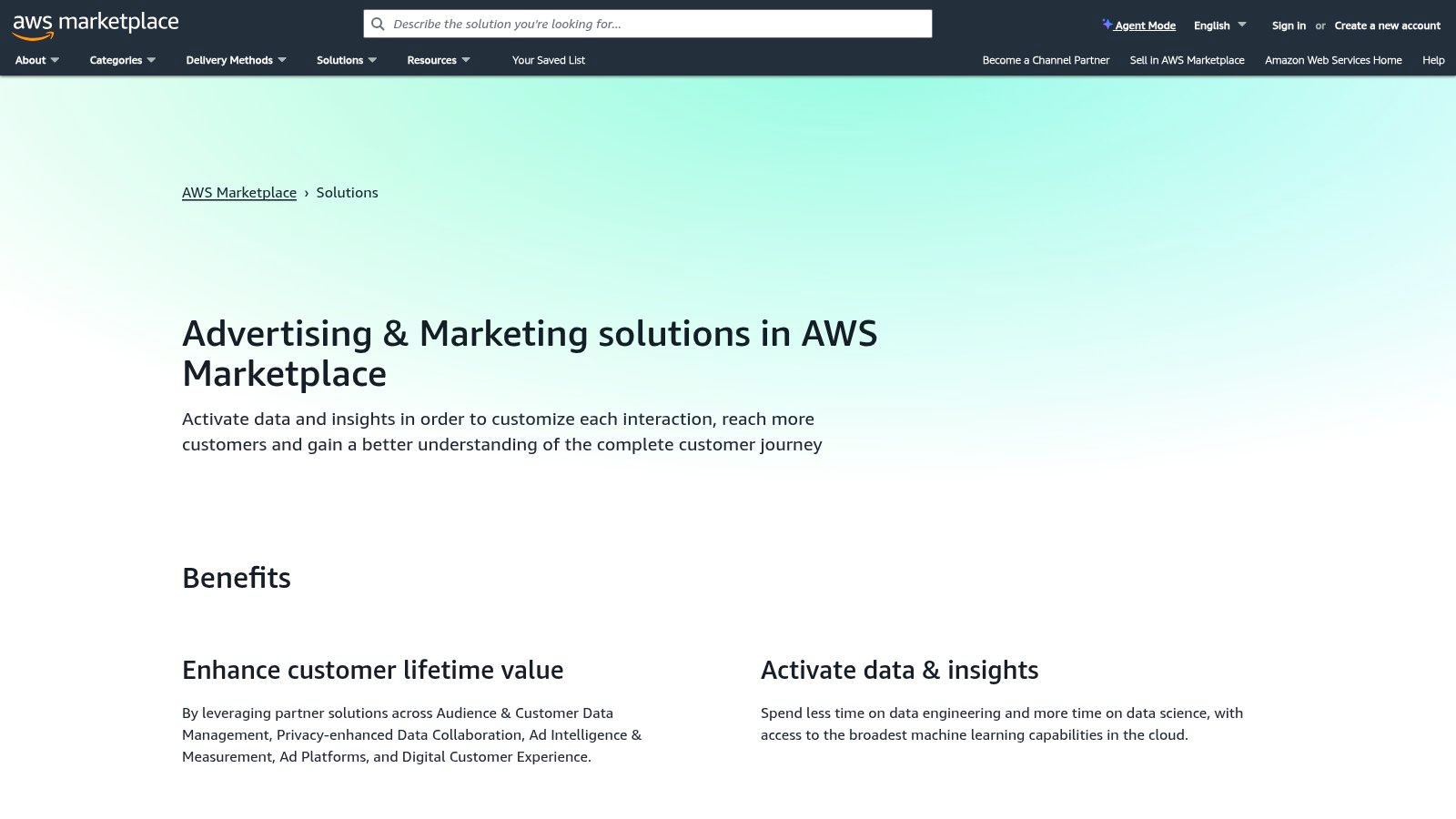Click Sell in AWS Marketplace

click(x=1187, y=60)
